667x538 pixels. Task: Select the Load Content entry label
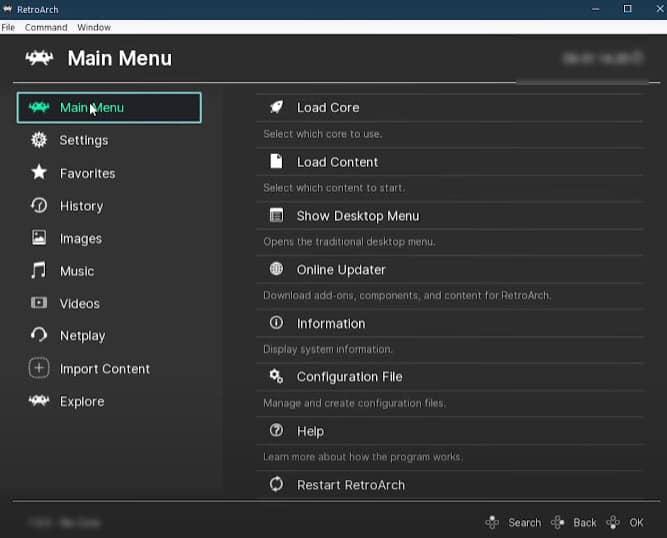[x=337, y=162]
